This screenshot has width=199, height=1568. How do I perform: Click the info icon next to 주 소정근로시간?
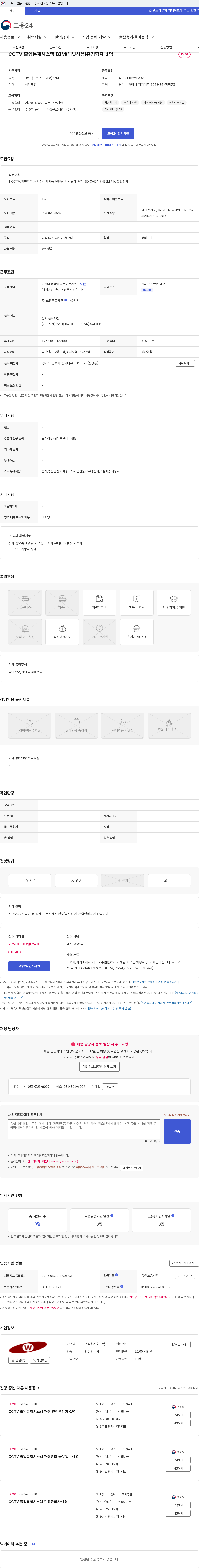[x=66, y=300]
